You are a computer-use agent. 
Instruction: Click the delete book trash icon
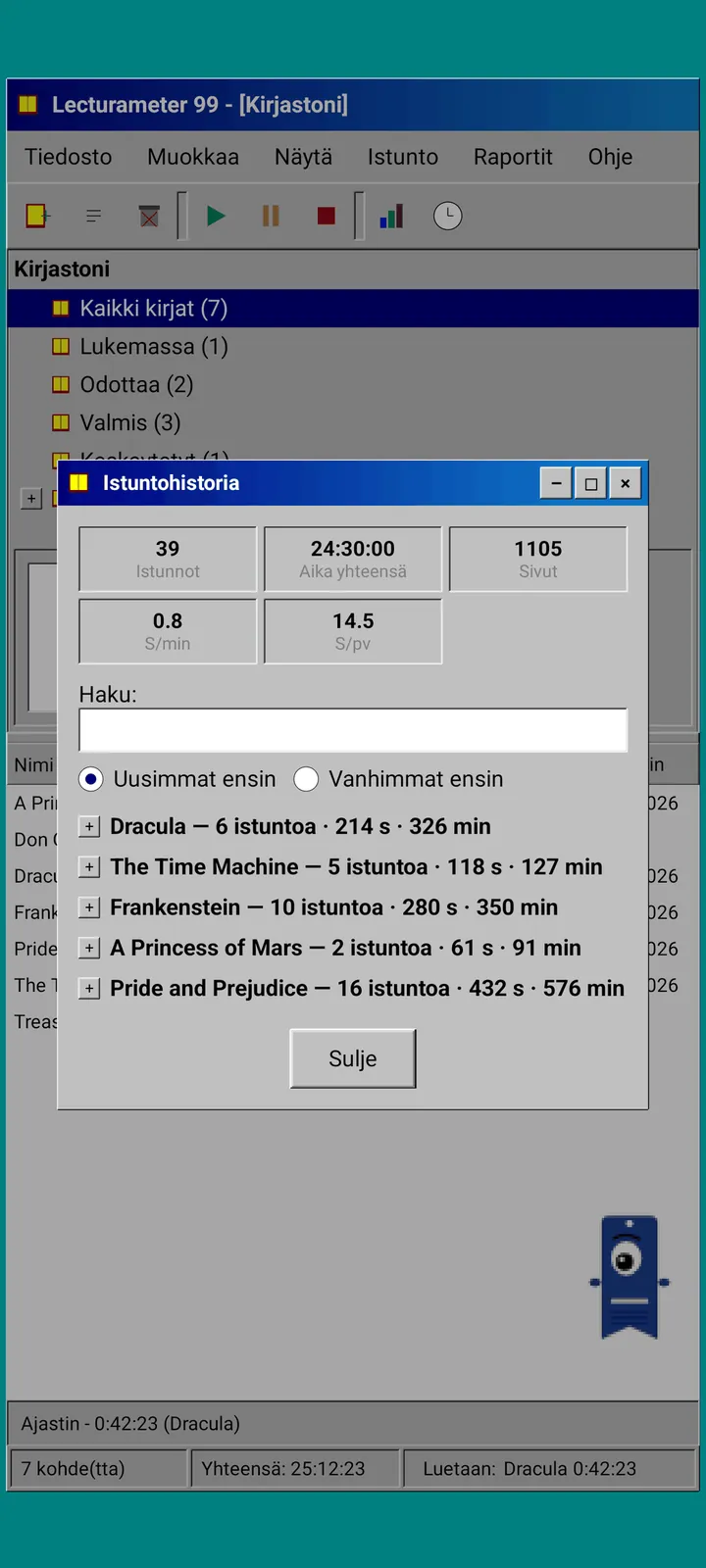tap(149, 216)
